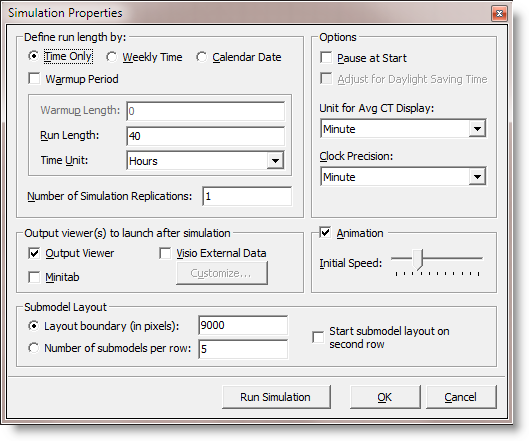Check the Pause at Start option
This screenshot has height=441, width=529.
[x=326, y=57]
